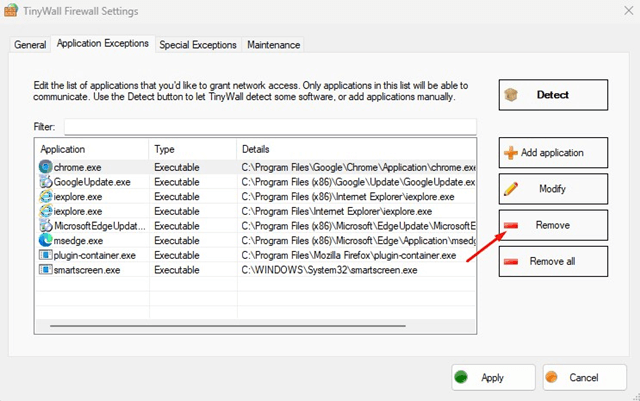Click the orange icon on Cancel button
This screenshot has height=401, width=640.
pyautogui.click(x=551, y=376)
